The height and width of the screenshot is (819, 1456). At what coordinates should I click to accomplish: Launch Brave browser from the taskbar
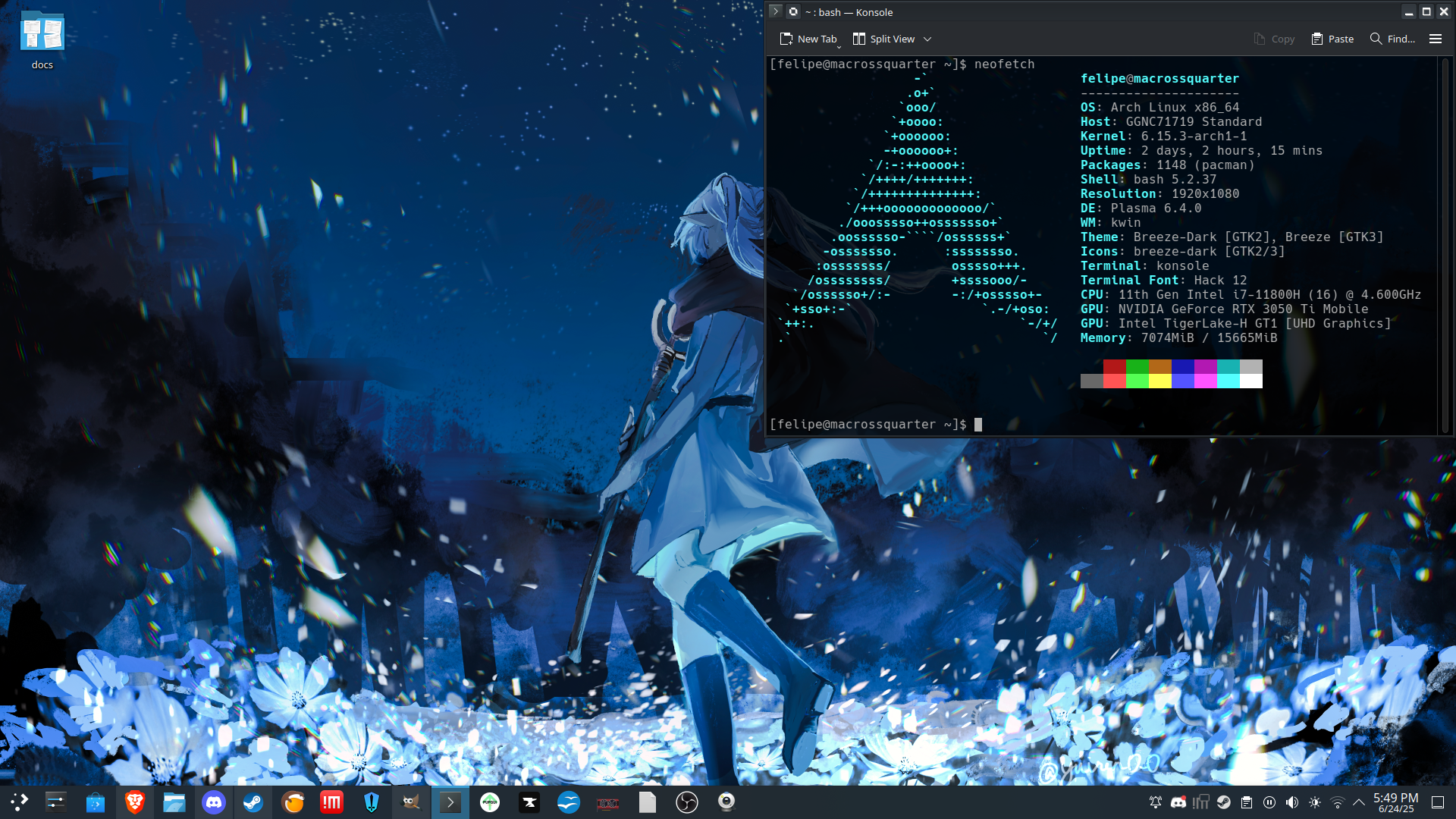[135, 802]
